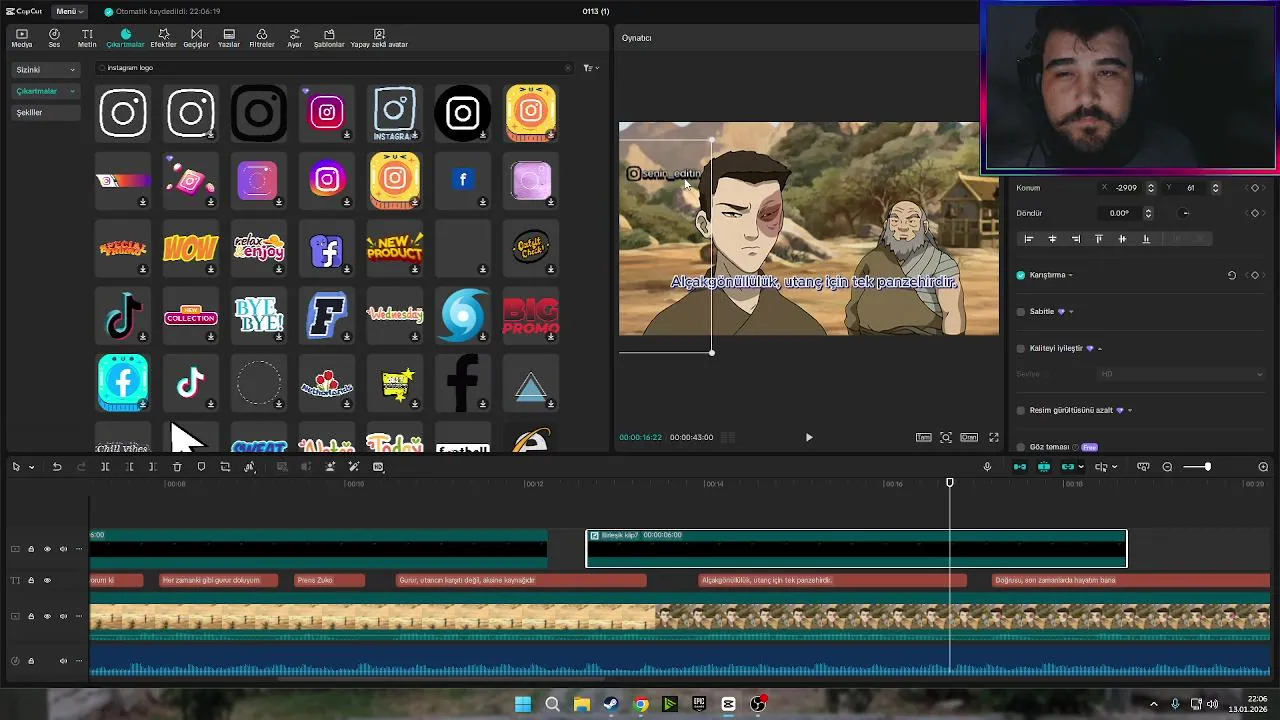Open the Yazılar captions tab
1280x720 pixels.
(229, 38)
